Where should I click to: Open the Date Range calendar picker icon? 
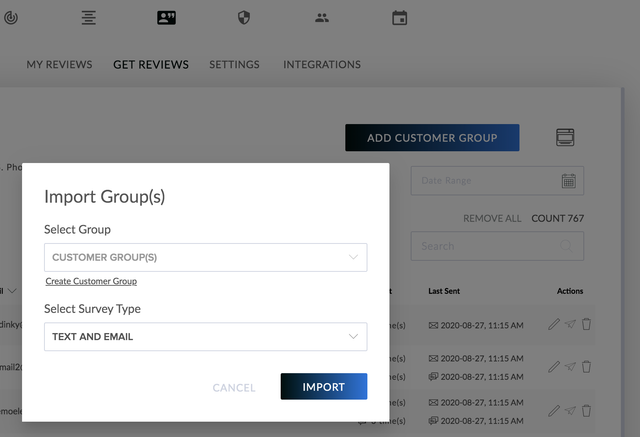pyautogui.click(x=569, y=181)
